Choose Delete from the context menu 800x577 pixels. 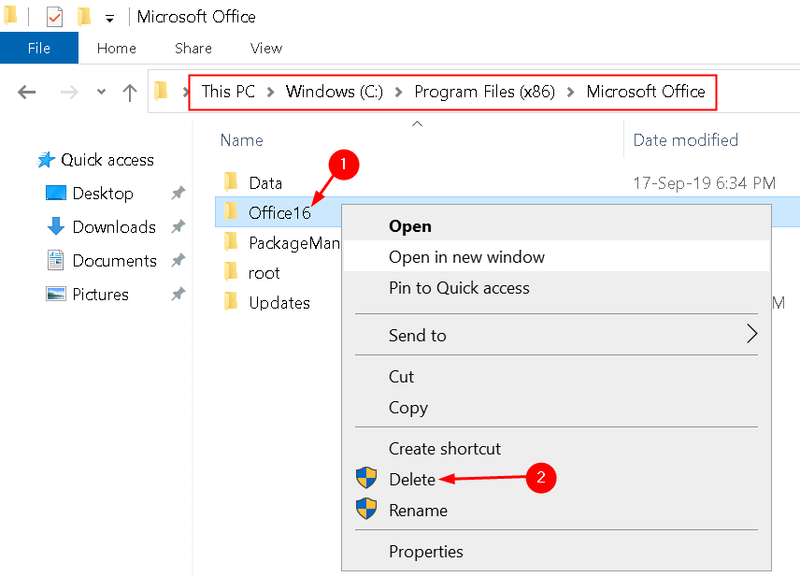(x=556, y=479)
